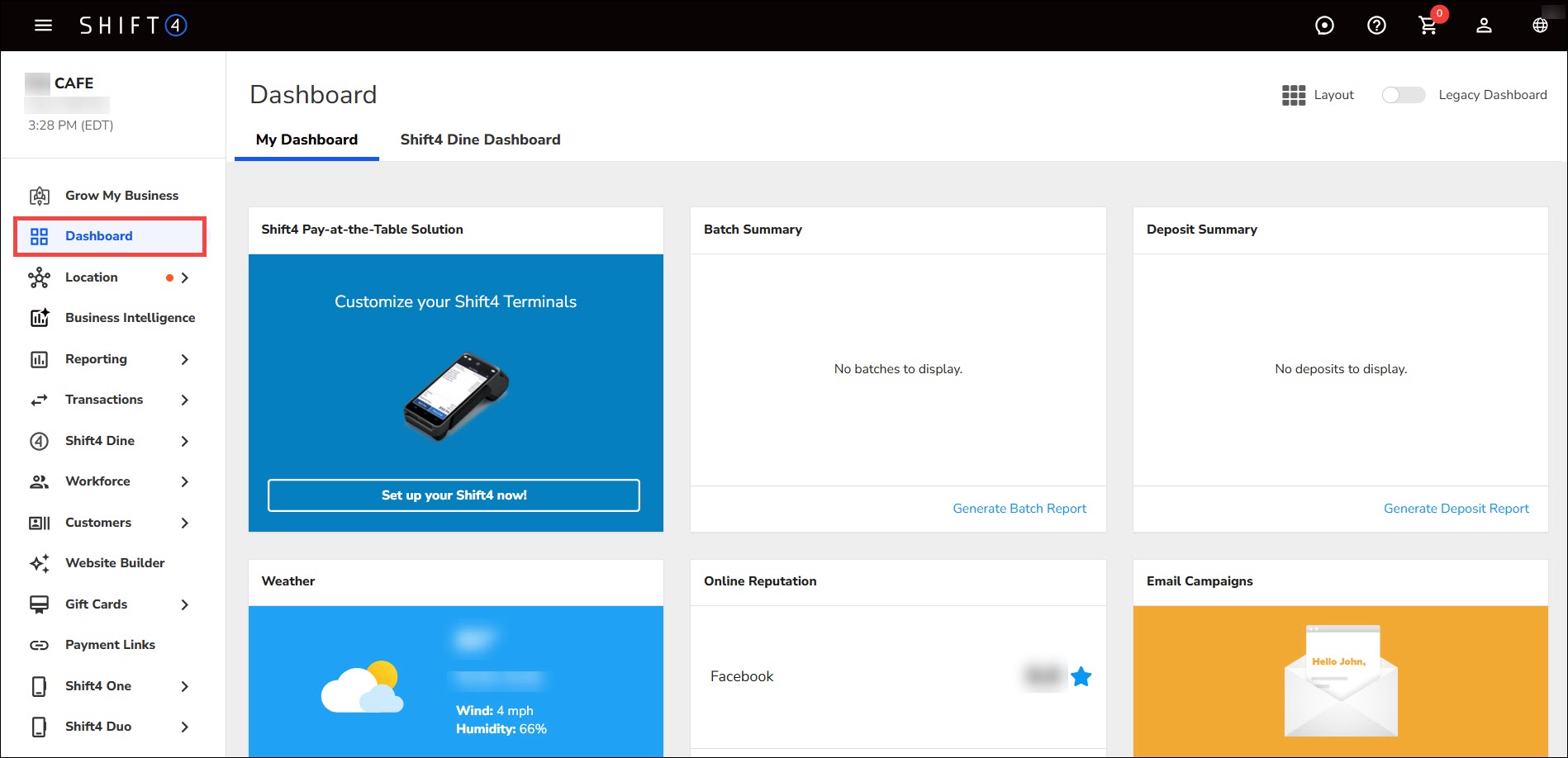Click the Business Intelligence chart icon
The image size is (1568, 758).
(x=40, y=318)
